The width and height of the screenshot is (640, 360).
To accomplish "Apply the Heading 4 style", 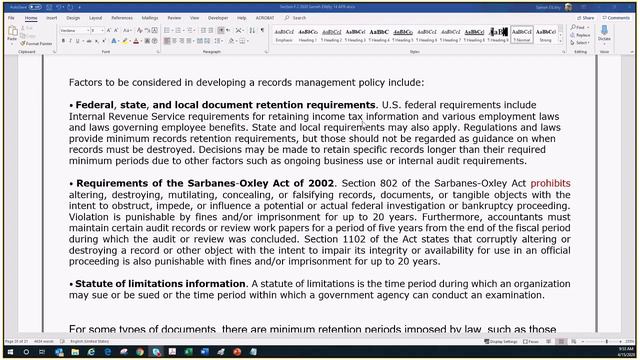I will (379, 35).
